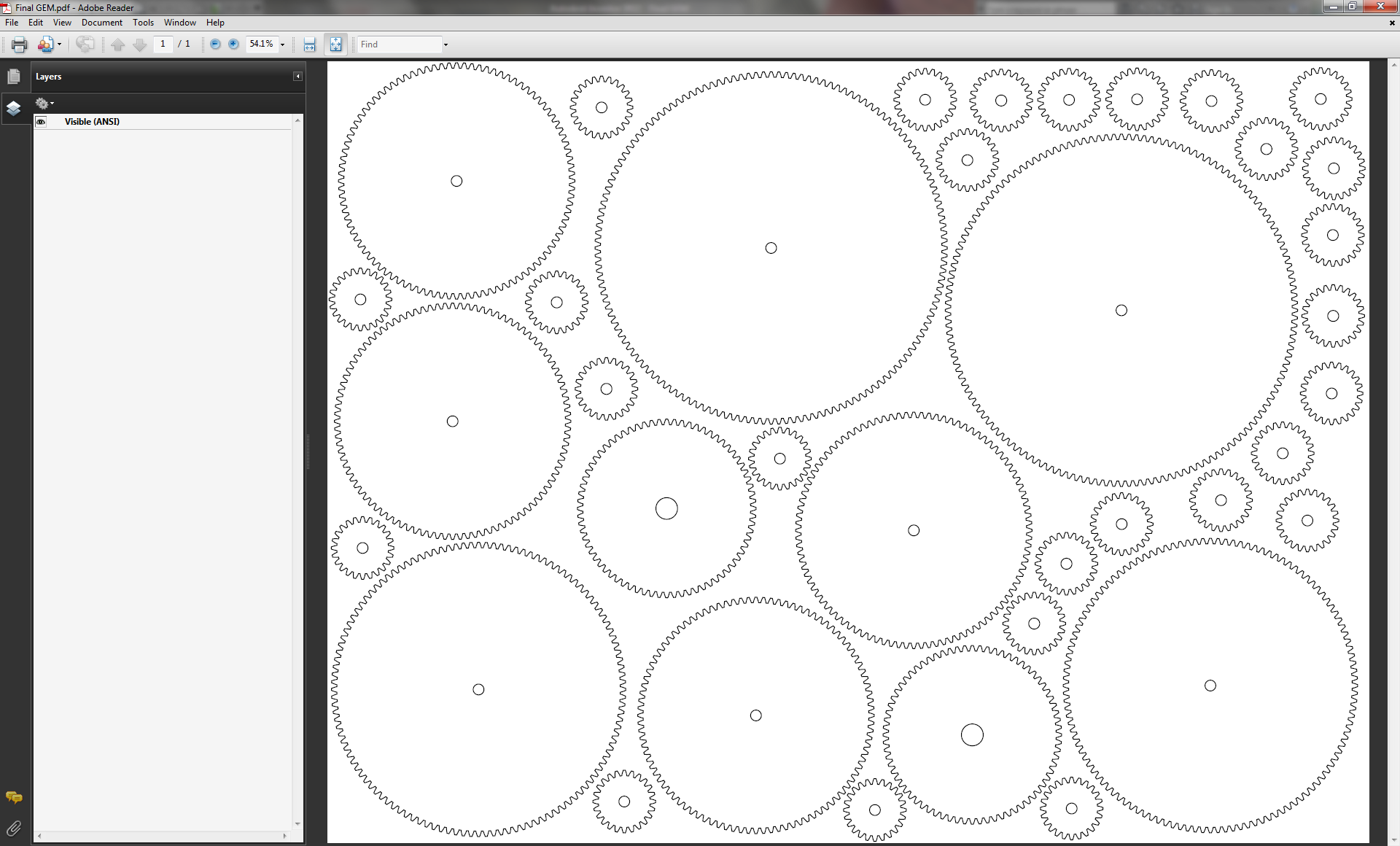Close the Adobe Reader window
The height and width of the screenshot is (846, 1400).
tap(1380, 7)
